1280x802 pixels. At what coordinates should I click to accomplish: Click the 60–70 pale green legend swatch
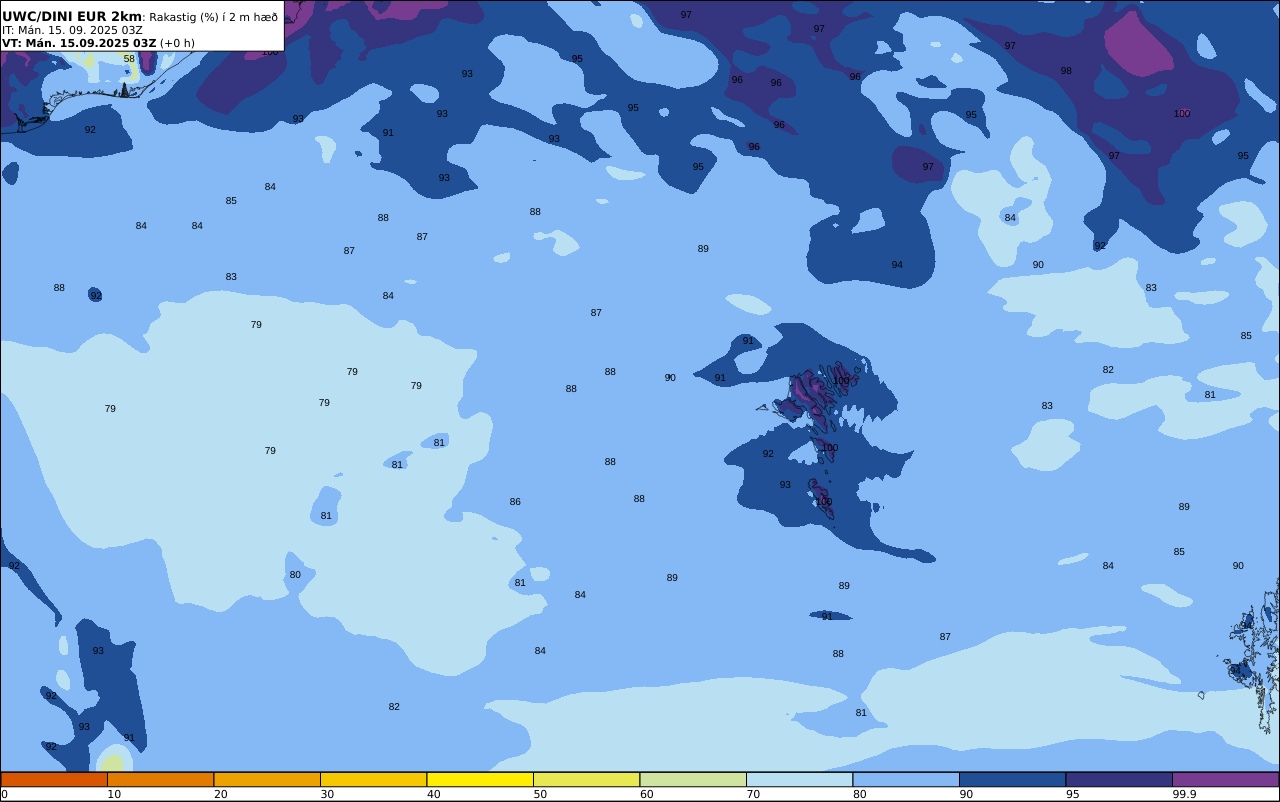pos(693,779)
